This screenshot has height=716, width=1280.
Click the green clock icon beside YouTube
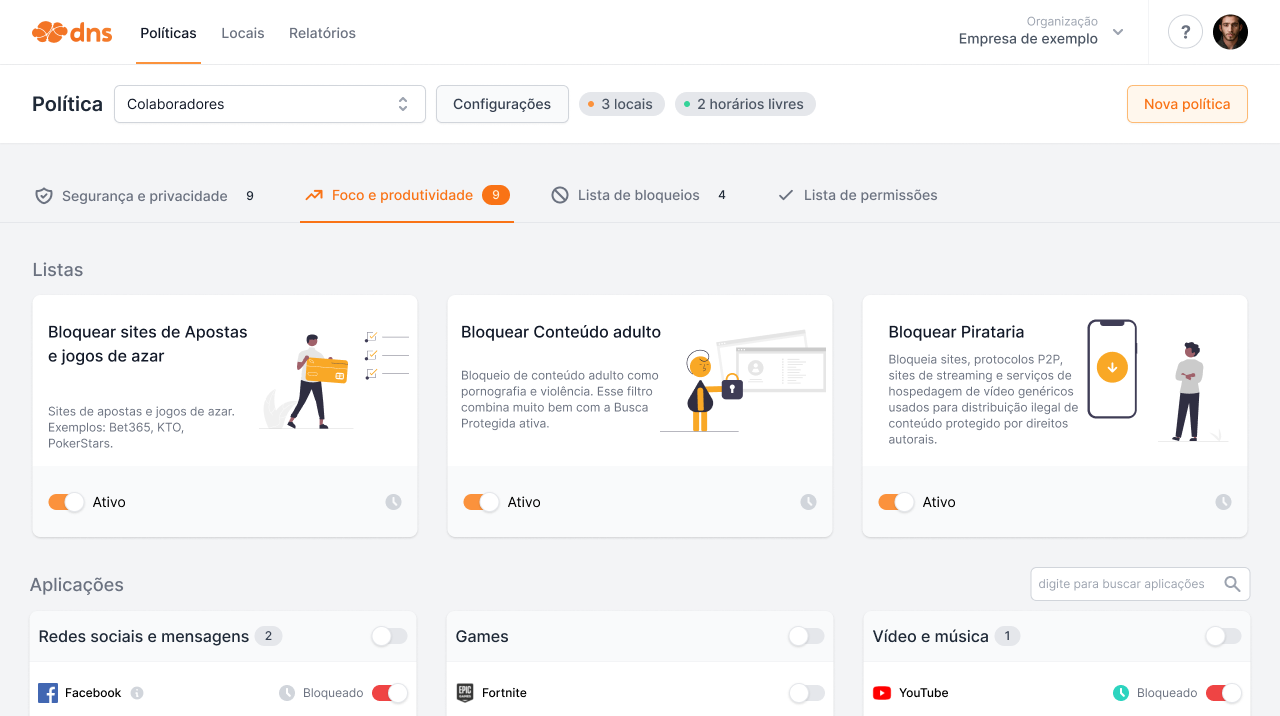(1121, 693)
